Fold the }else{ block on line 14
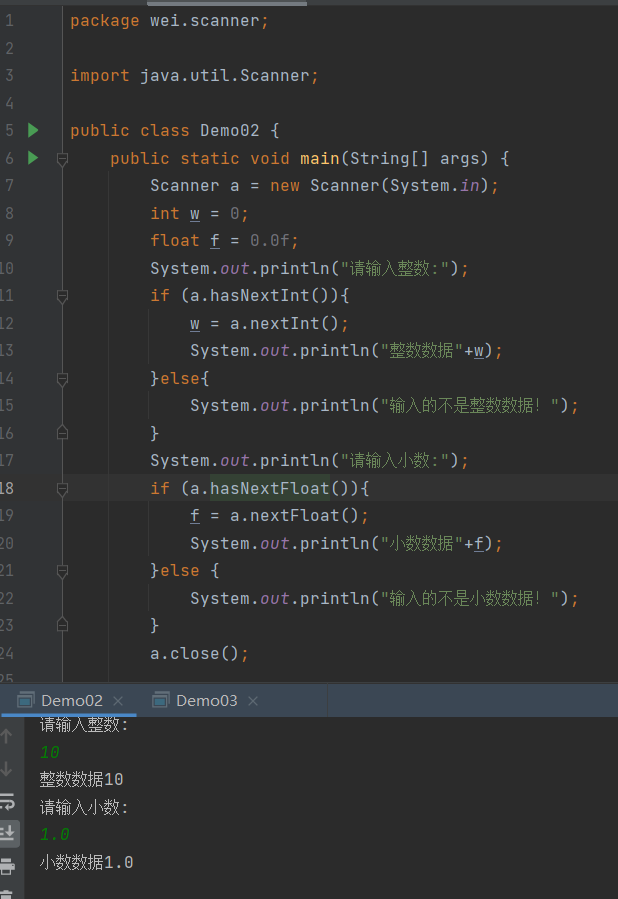The width and height of the screenshot is (618, 899). [x=62, y=378]
